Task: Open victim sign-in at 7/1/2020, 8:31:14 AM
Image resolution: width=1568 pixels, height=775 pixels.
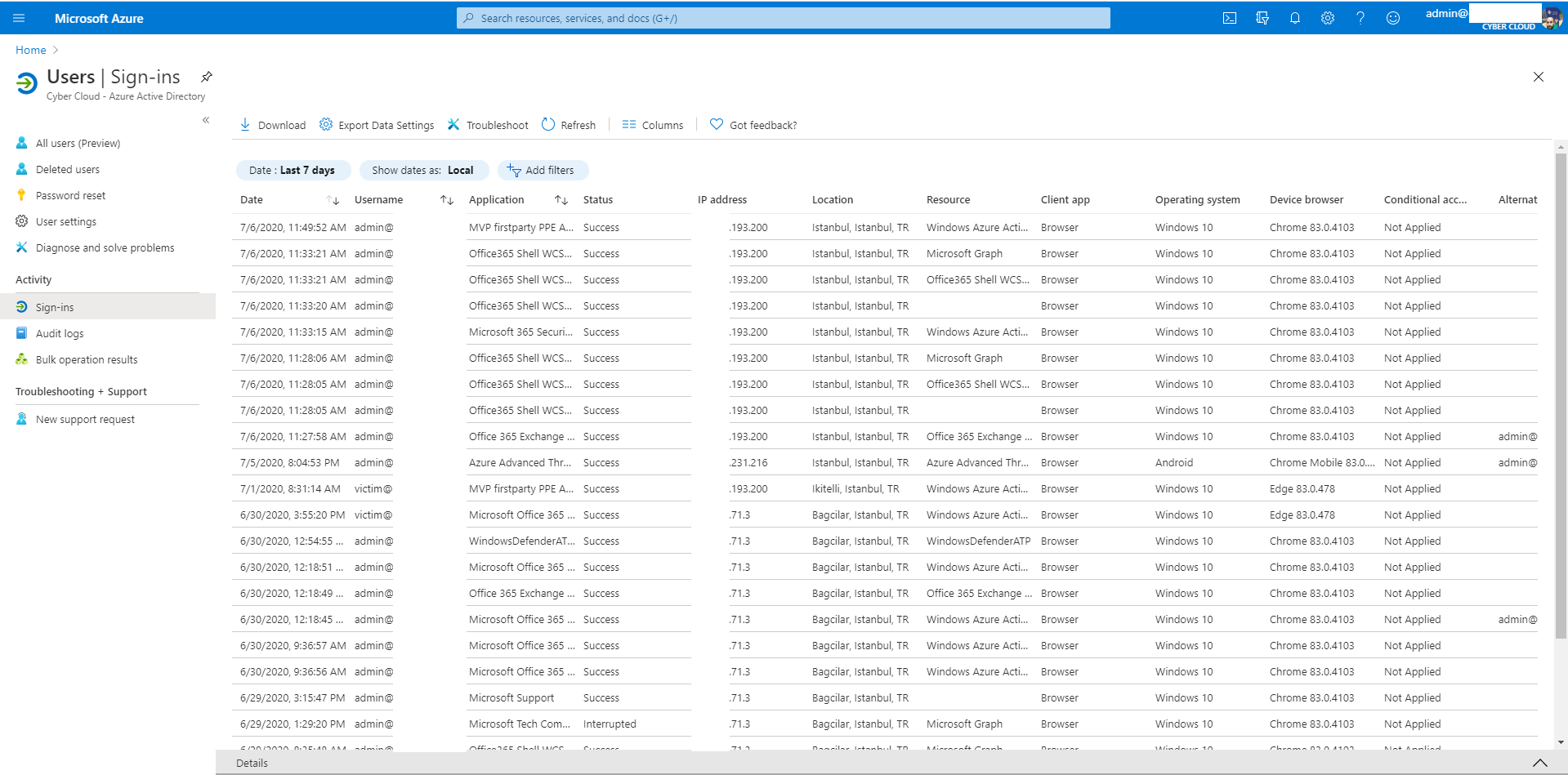Action: coord(885,488)
